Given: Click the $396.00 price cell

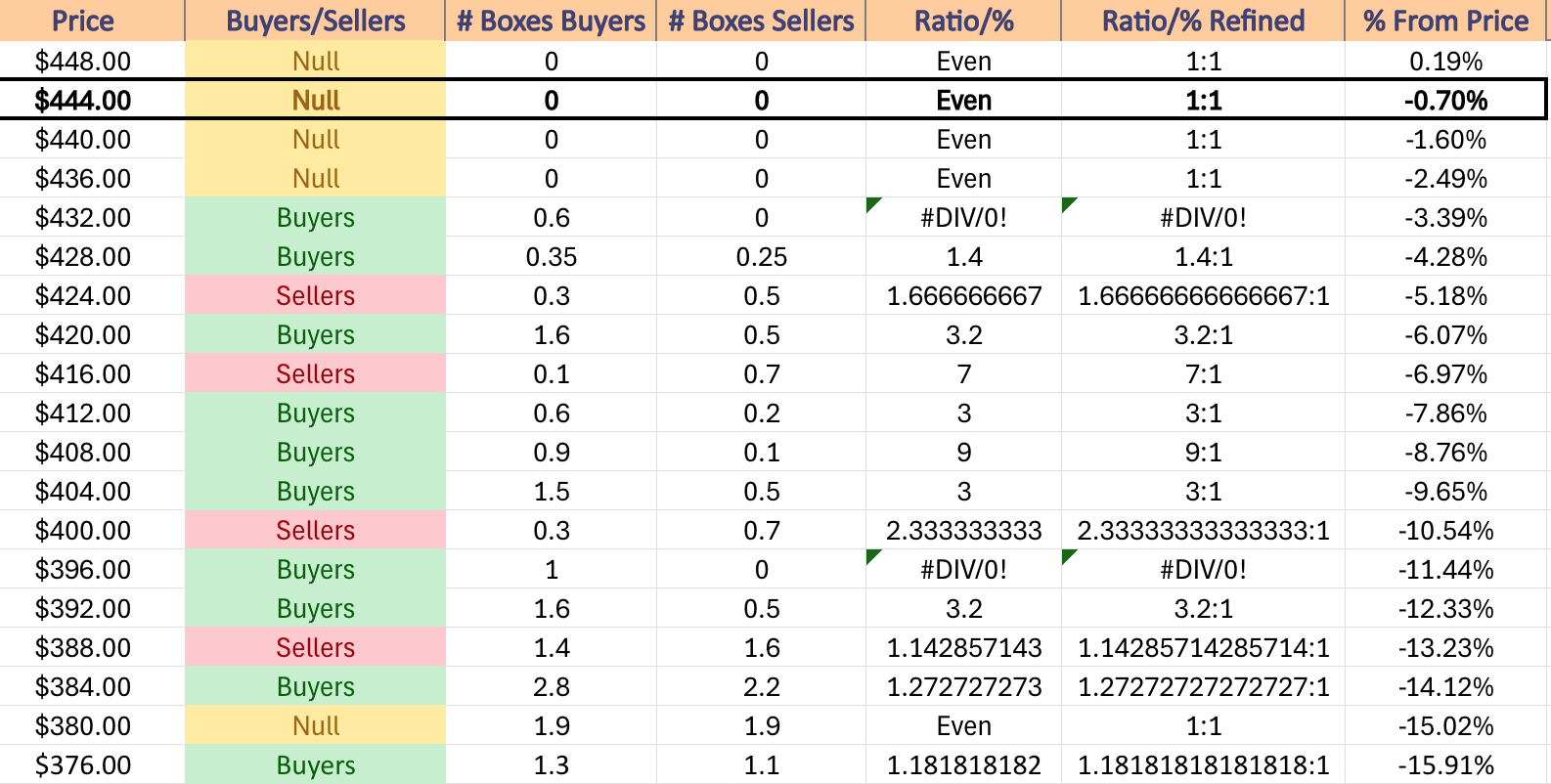Looking at the screenshot, I should (92, 569).
